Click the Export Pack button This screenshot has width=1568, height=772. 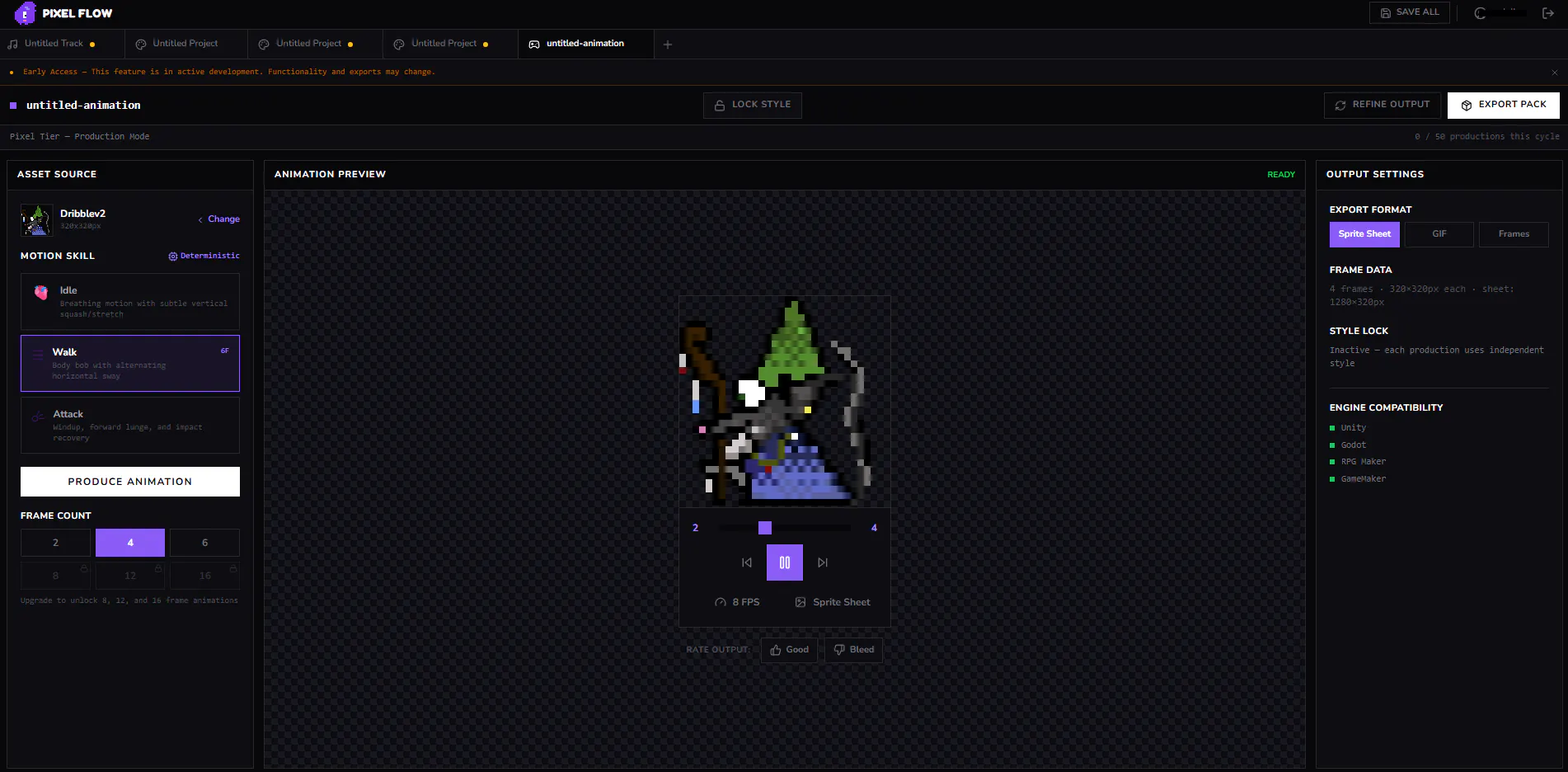click(x=1503, y=105)
